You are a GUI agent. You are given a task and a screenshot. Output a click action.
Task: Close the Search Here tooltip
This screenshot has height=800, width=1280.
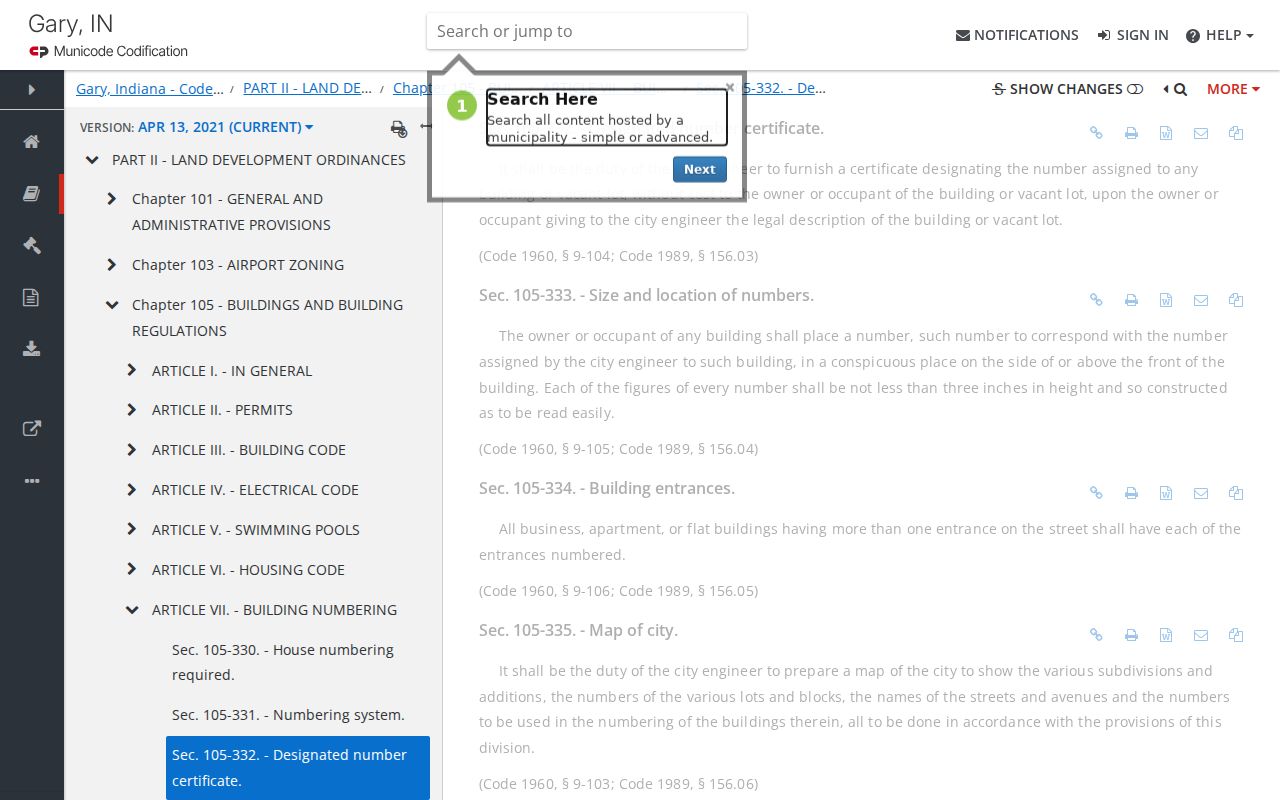[730, 87]
